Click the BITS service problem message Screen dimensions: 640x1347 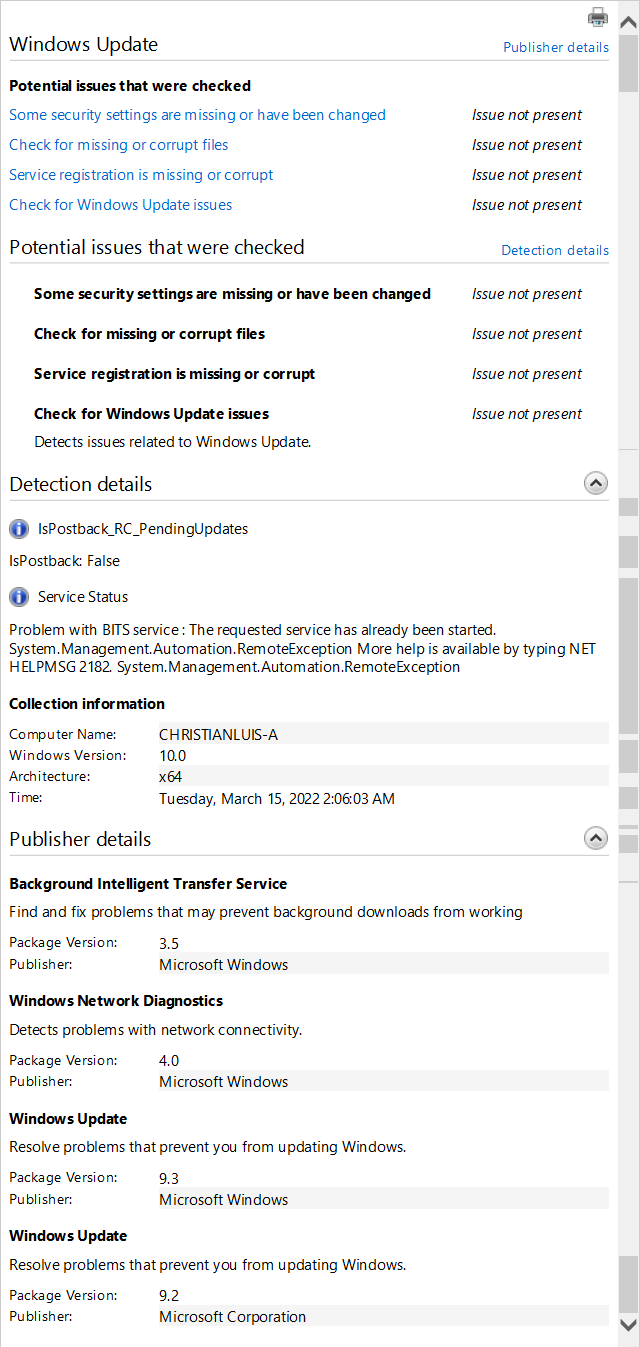pyautogui.click(x=302, y=648)
